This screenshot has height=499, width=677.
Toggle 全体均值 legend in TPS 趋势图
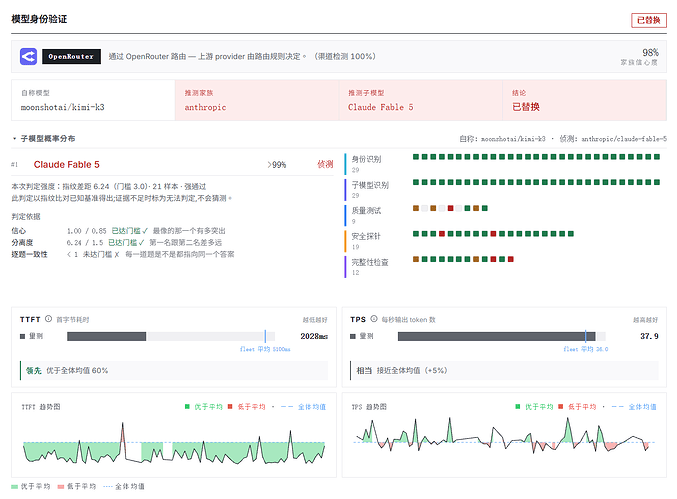[x=634, y=407]
